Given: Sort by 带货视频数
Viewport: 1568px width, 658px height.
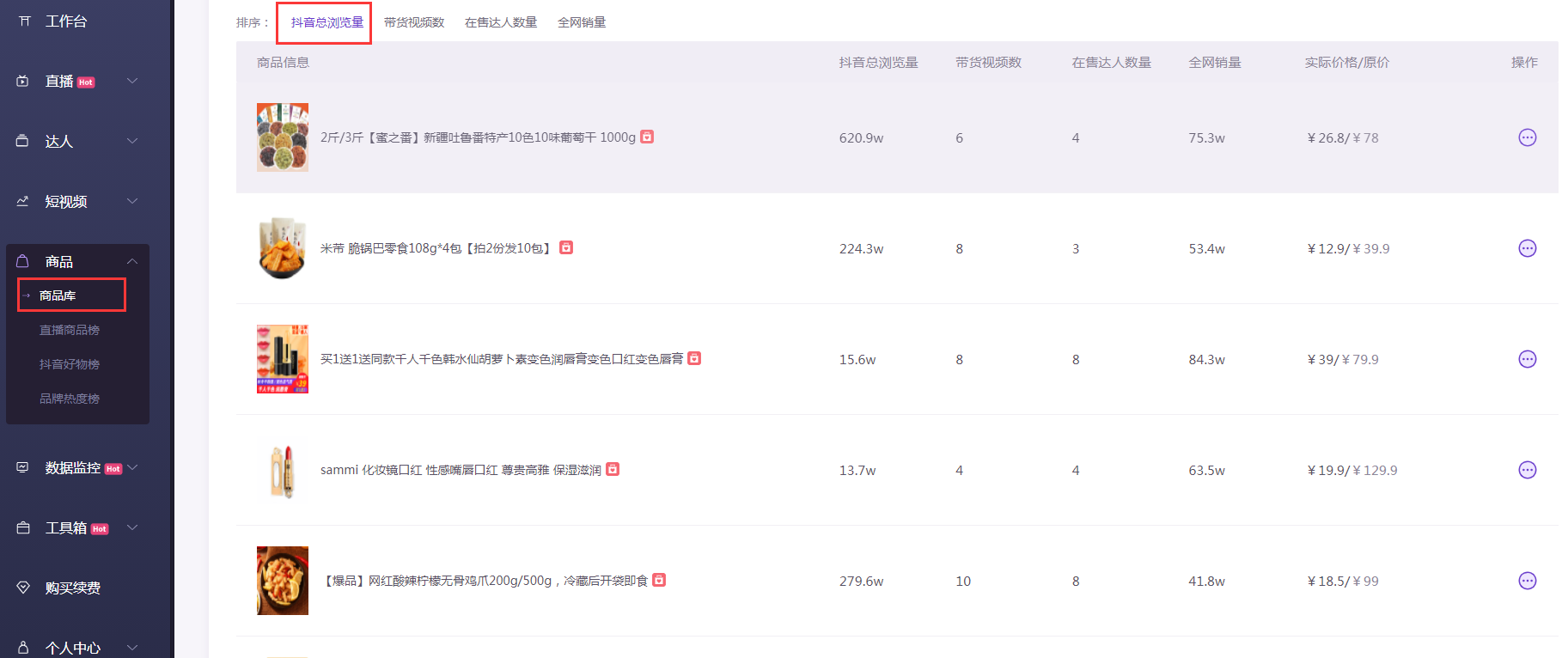Looking at the screenshot, I should tap(414, 22).
